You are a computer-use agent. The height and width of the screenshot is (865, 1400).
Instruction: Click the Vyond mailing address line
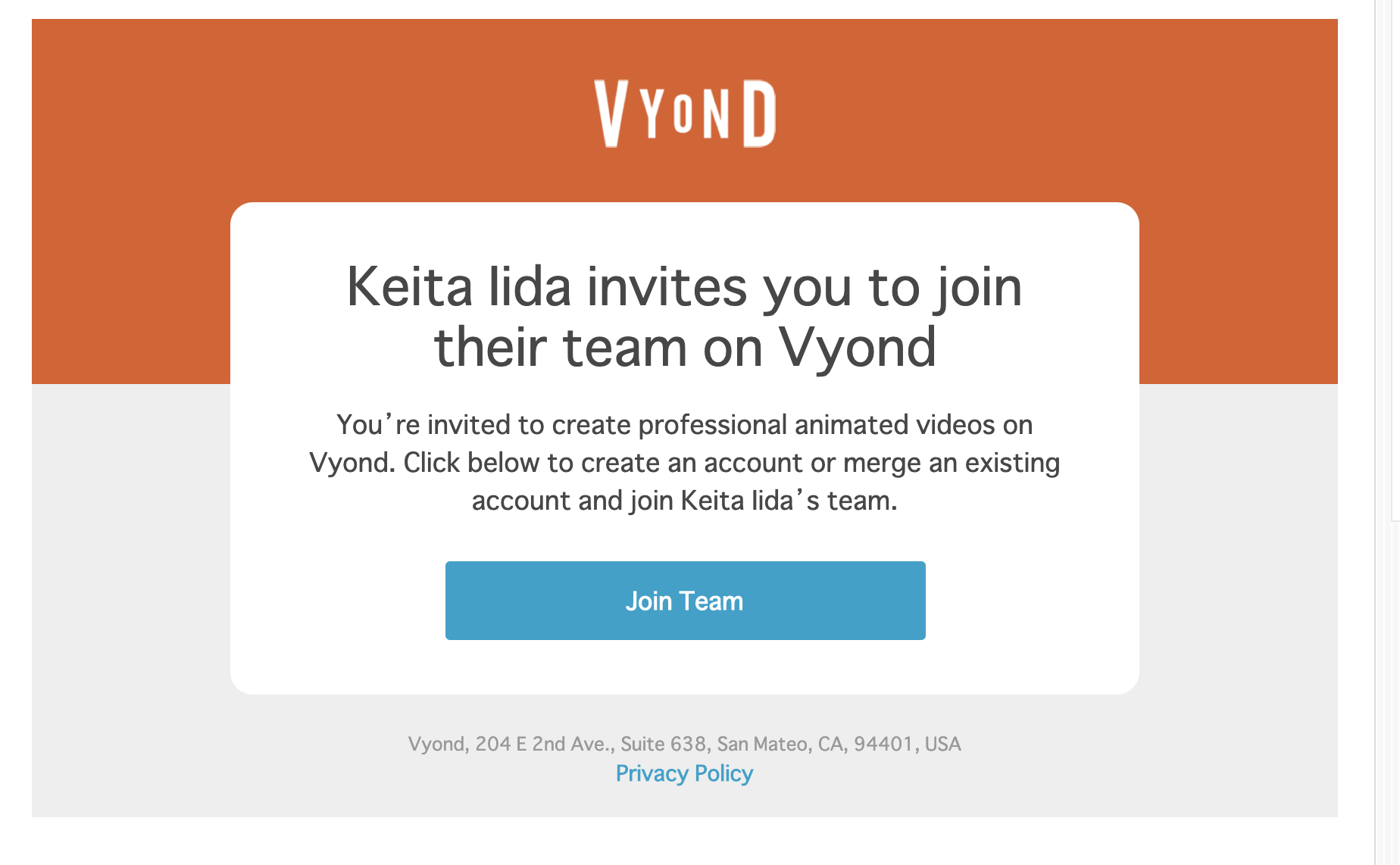coord(685,744)
